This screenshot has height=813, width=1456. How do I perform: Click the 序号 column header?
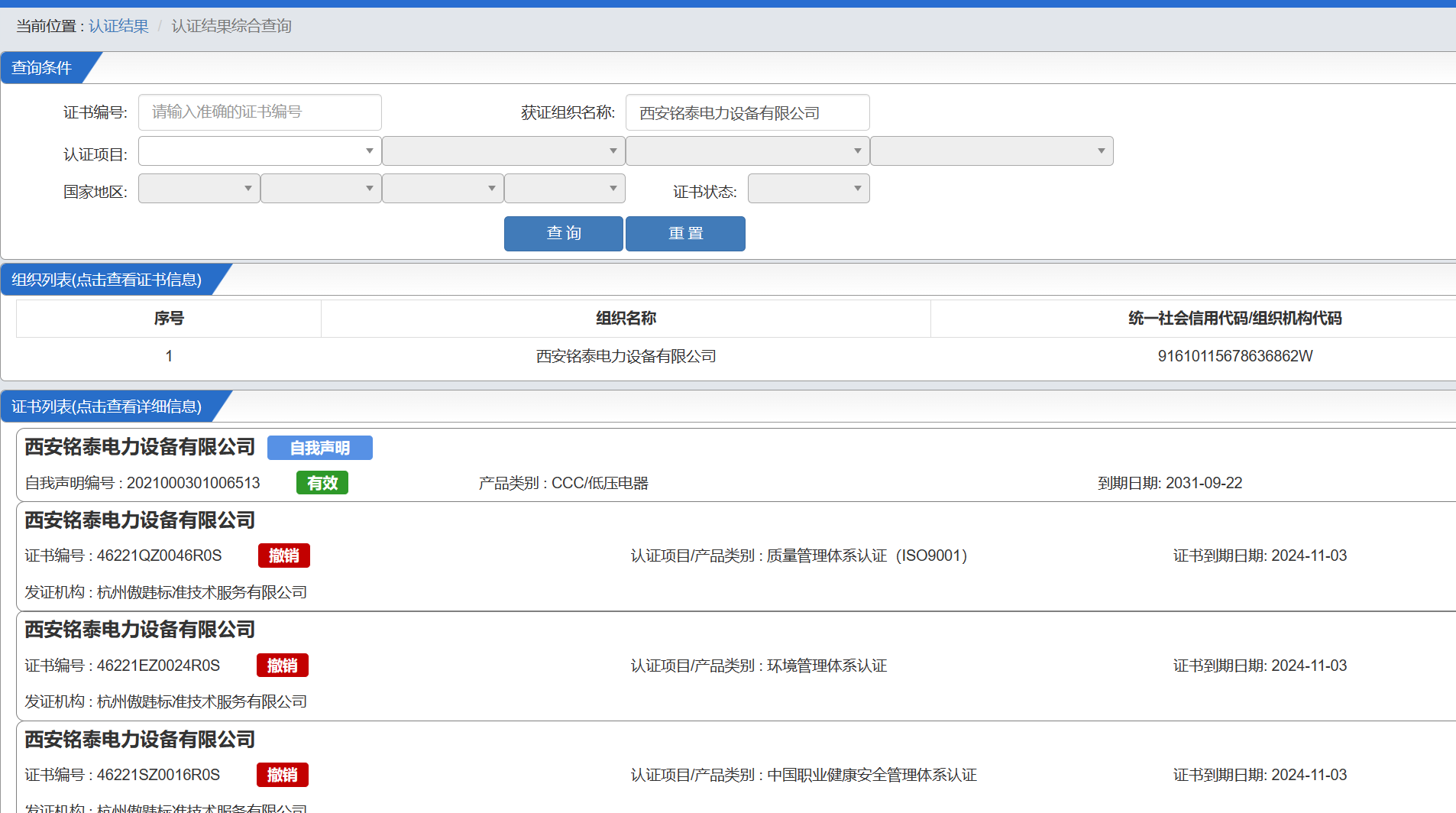pos(169,319)
